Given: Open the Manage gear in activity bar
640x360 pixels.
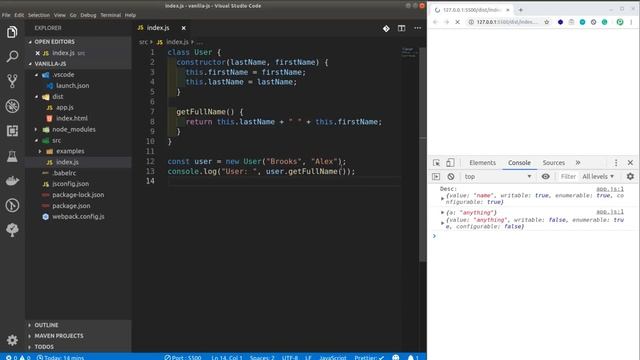Looking at the screenshot, I should tap(12, 340).
